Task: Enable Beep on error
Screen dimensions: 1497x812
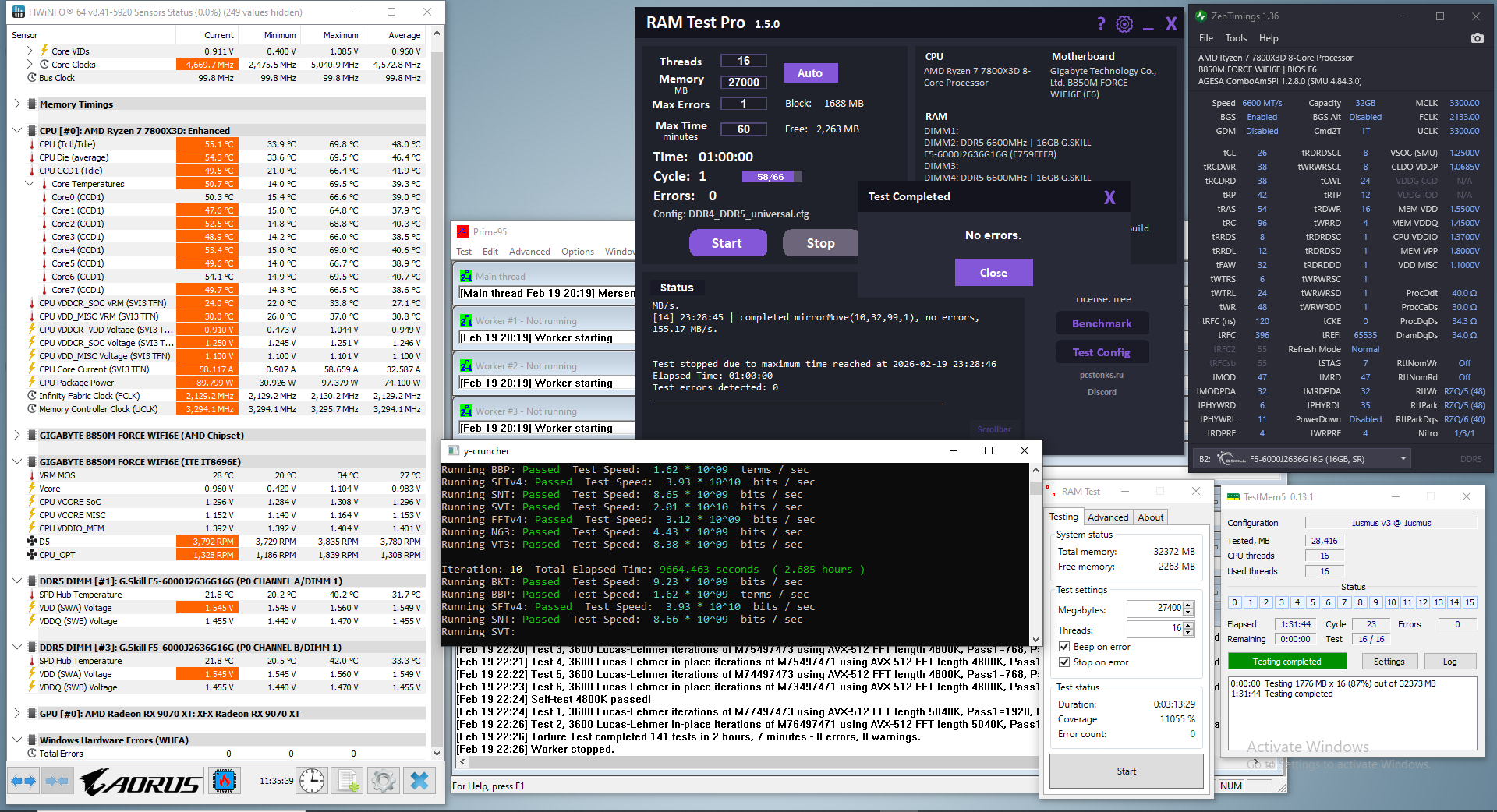Action: (x=1064, y=646)
